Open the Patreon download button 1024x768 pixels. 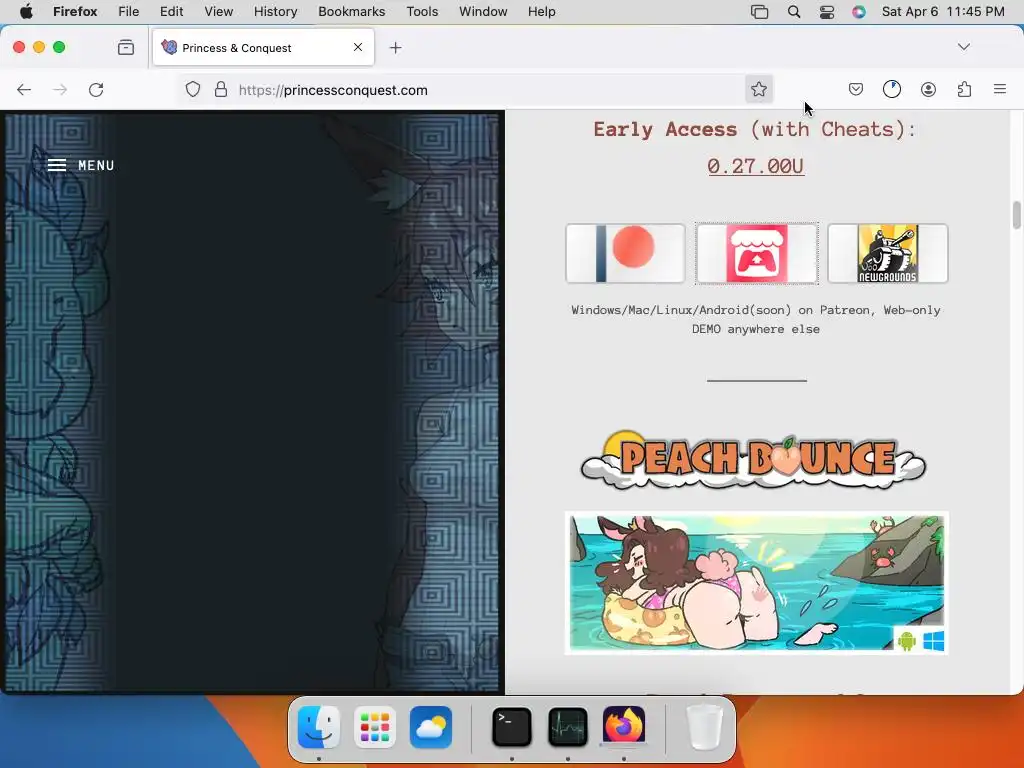coord(625,253)
